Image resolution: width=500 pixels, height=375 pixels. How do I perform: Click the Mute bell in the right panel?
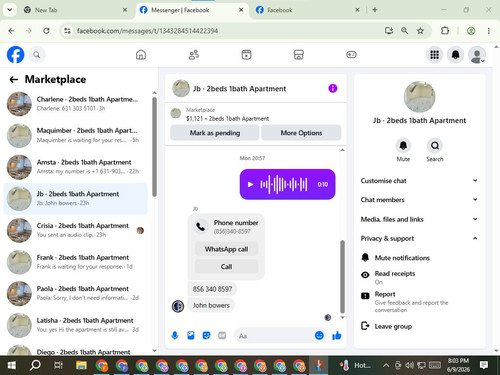coord(403,146)
